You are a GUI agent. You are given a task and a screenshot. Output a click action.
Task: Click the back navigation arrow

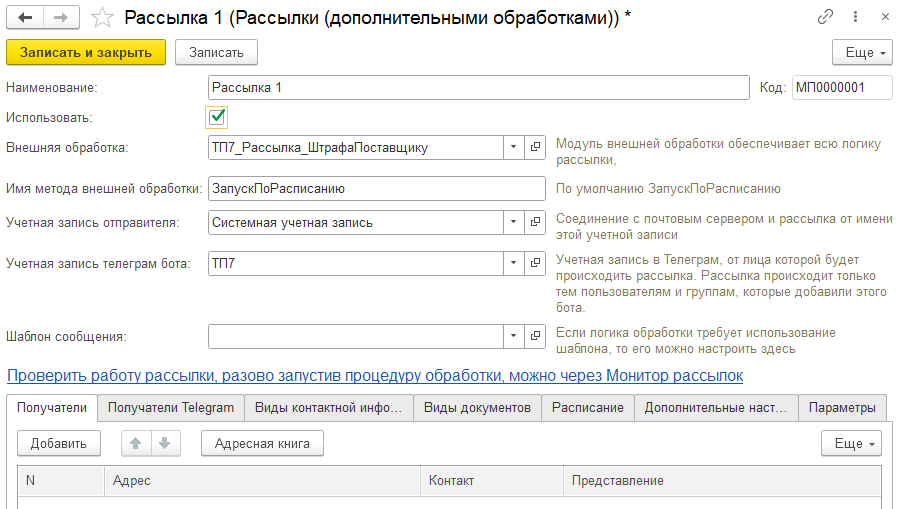[25, 18]
